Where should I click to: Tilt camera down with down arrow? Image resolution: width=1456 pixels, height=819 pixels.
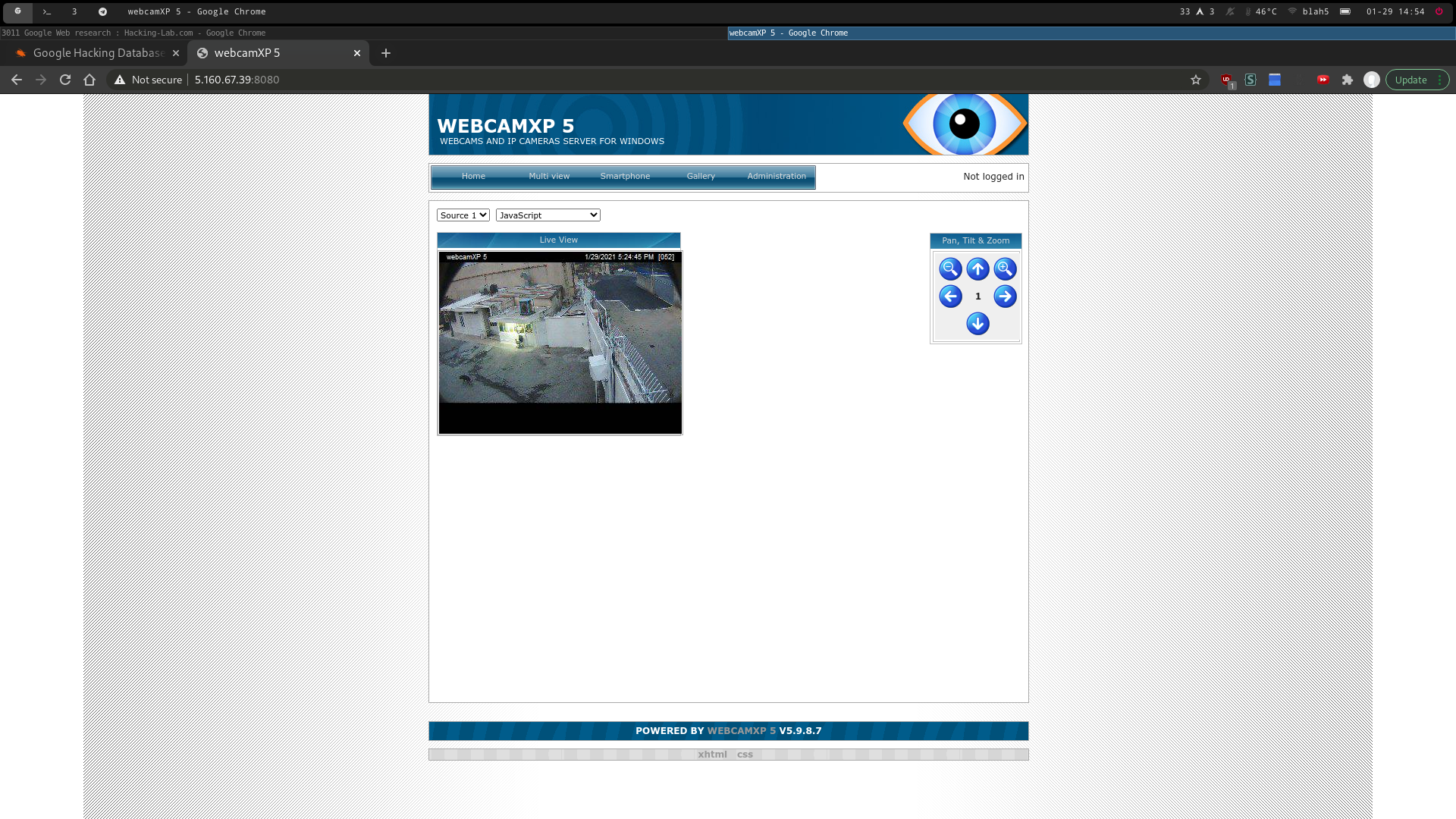tap(977, 324)
